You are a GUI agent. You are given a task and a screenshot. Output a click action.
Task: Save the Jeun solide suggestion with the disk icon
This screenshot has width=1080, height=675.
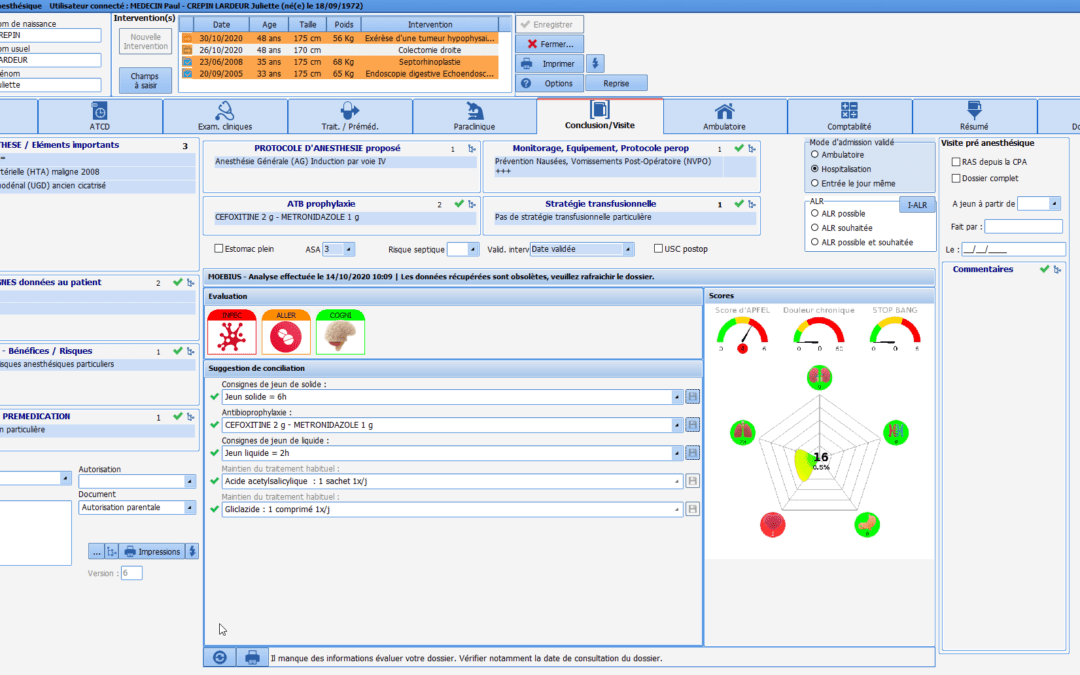[x=693, y=396]
